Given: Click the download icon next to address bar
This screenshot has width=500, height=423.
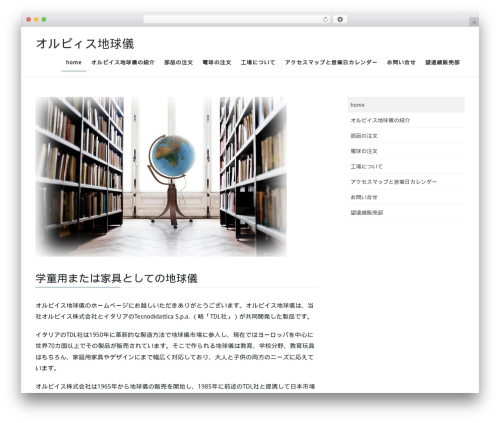Looking at the screenshot, I should (340, 20).
